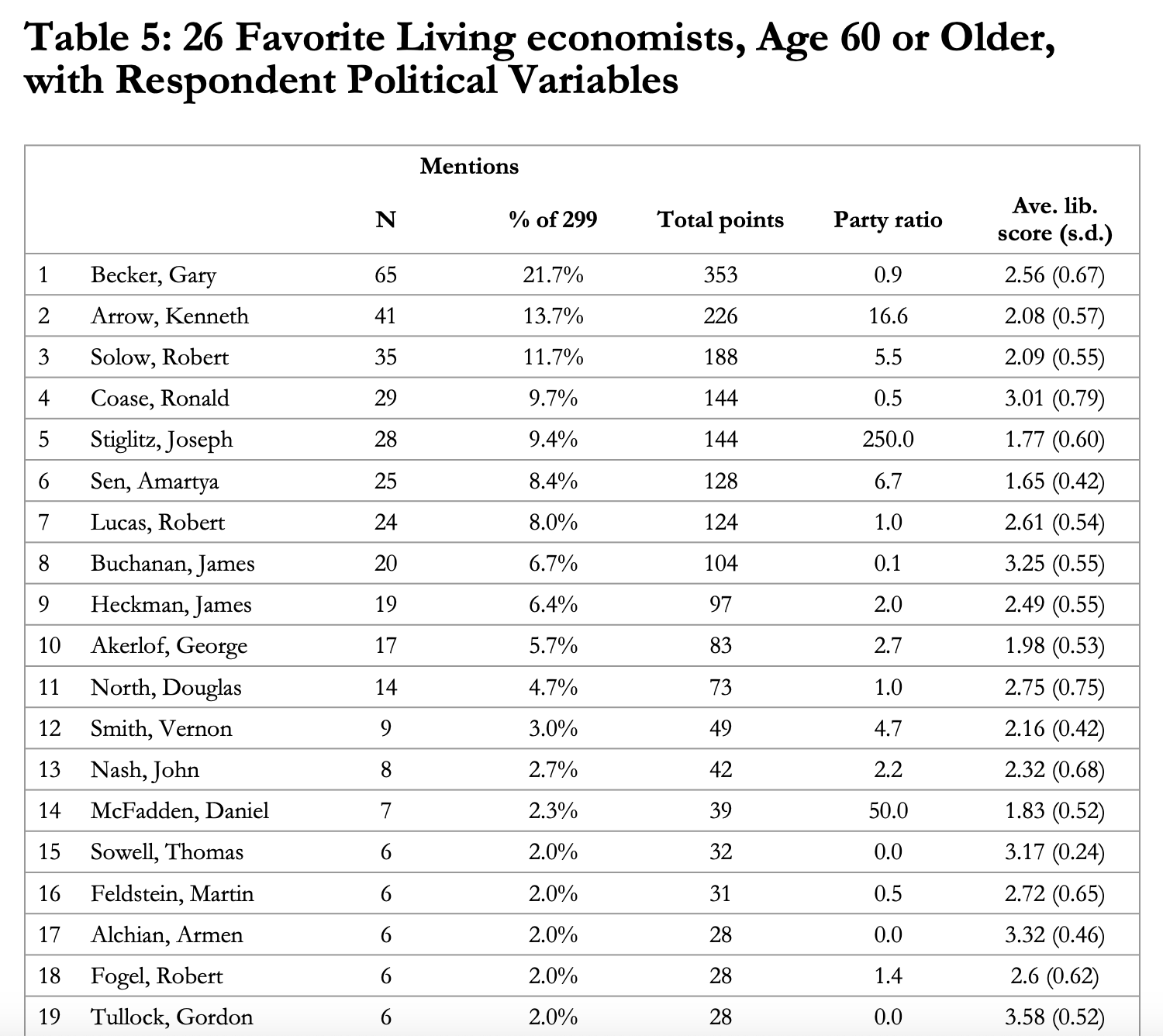This screenshot has width=1163, height=1036.
Task: Select the name Feldstein, Martin
Action: [x=172, y=894]
